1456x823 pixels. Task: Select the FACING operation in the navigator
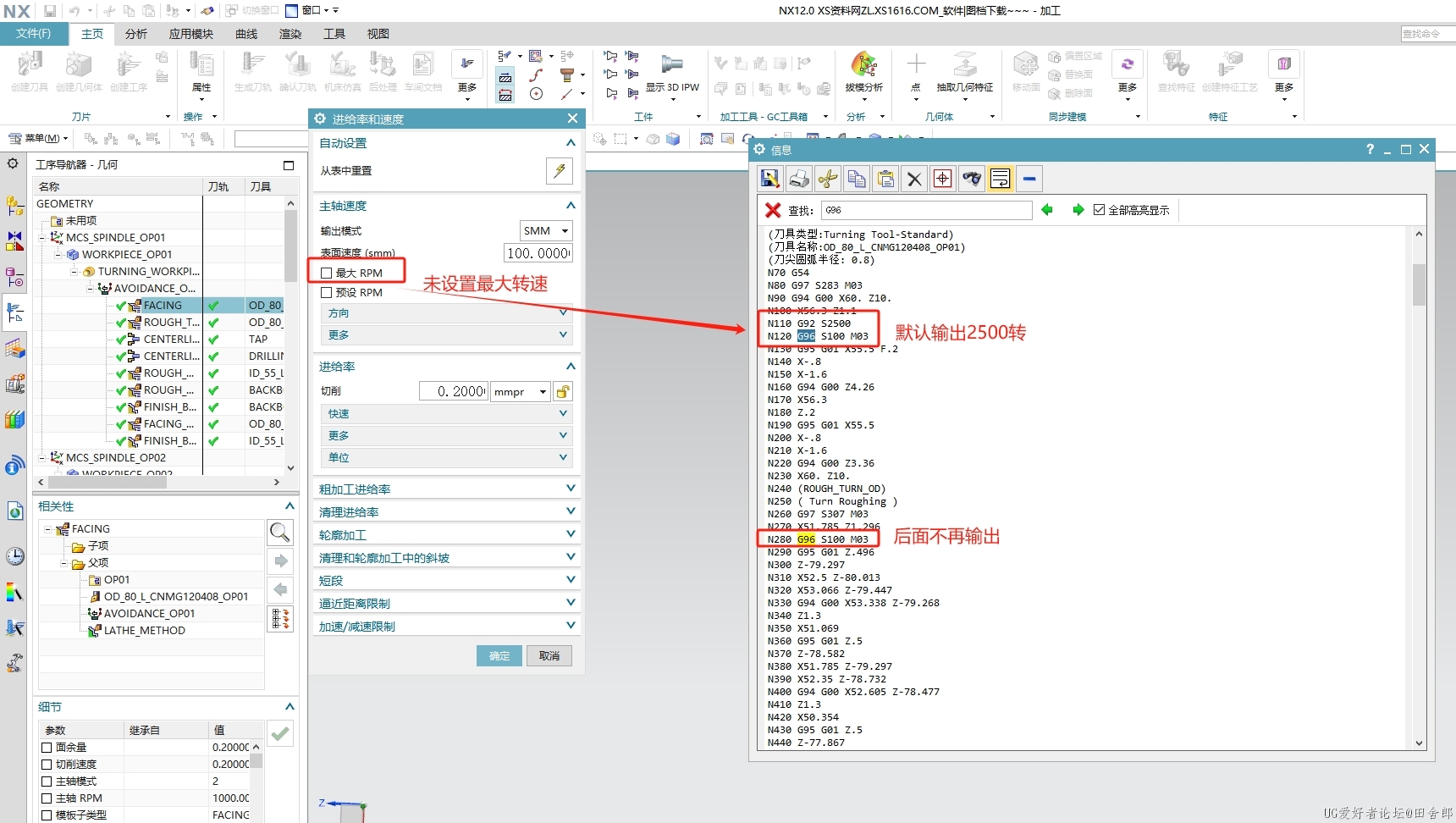tap(163, 305)
